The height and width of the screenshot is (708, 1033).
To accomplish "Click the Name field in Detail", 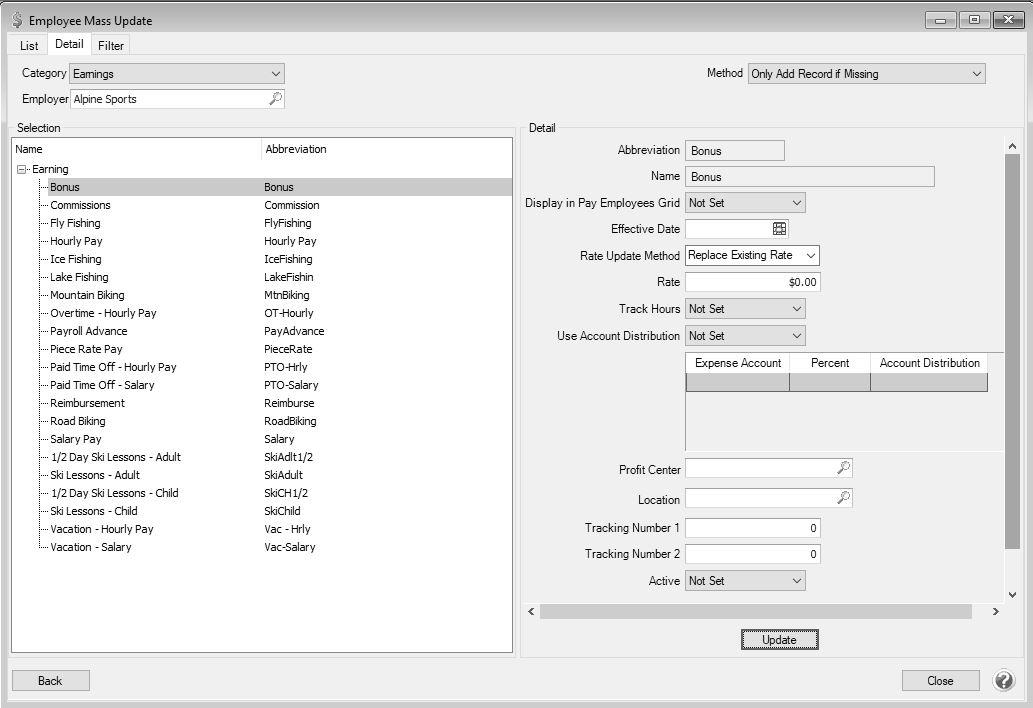I will [810, 177].
